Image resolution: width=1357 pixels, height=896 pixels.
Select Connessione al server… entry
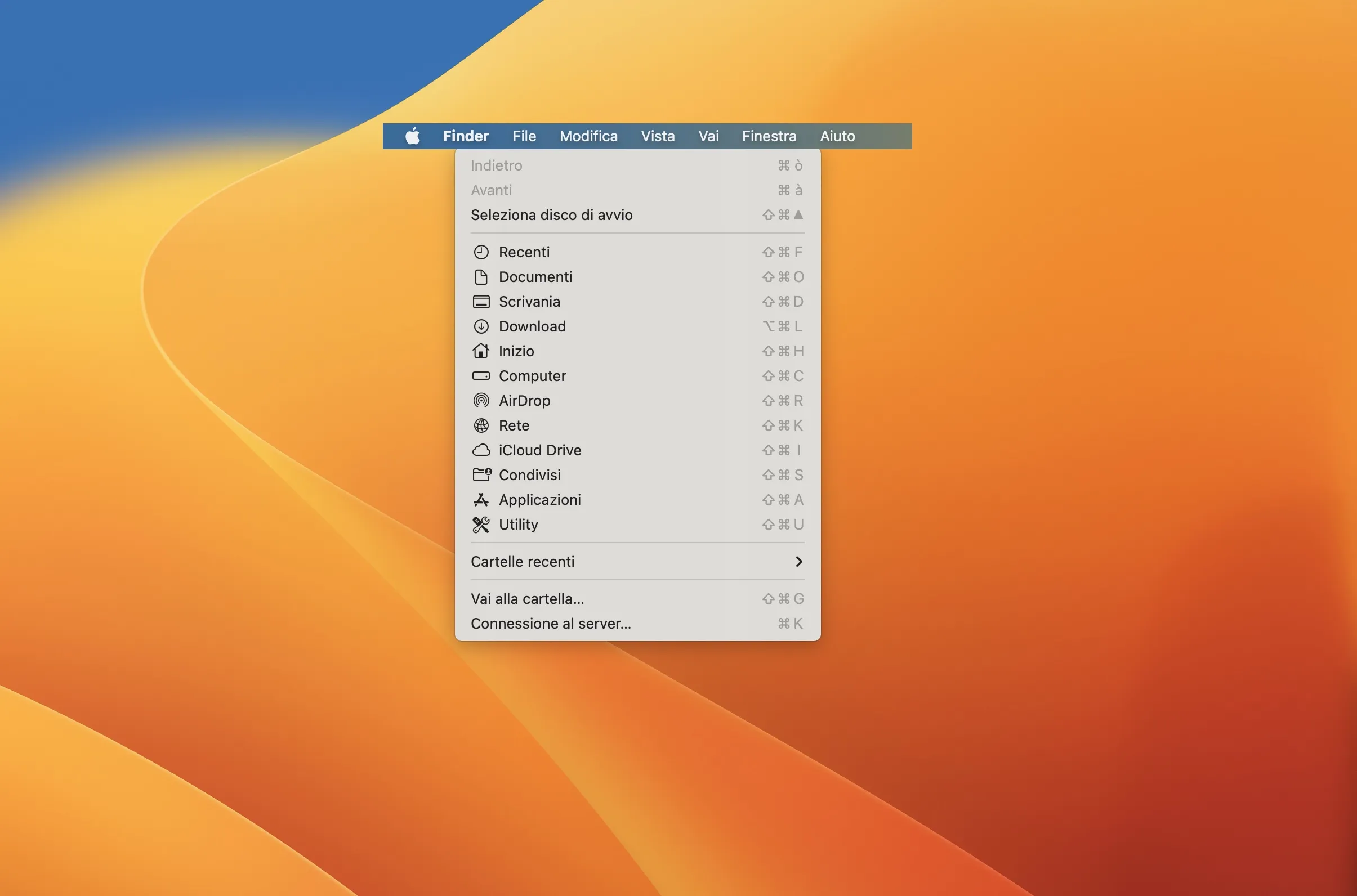point(551,624)
